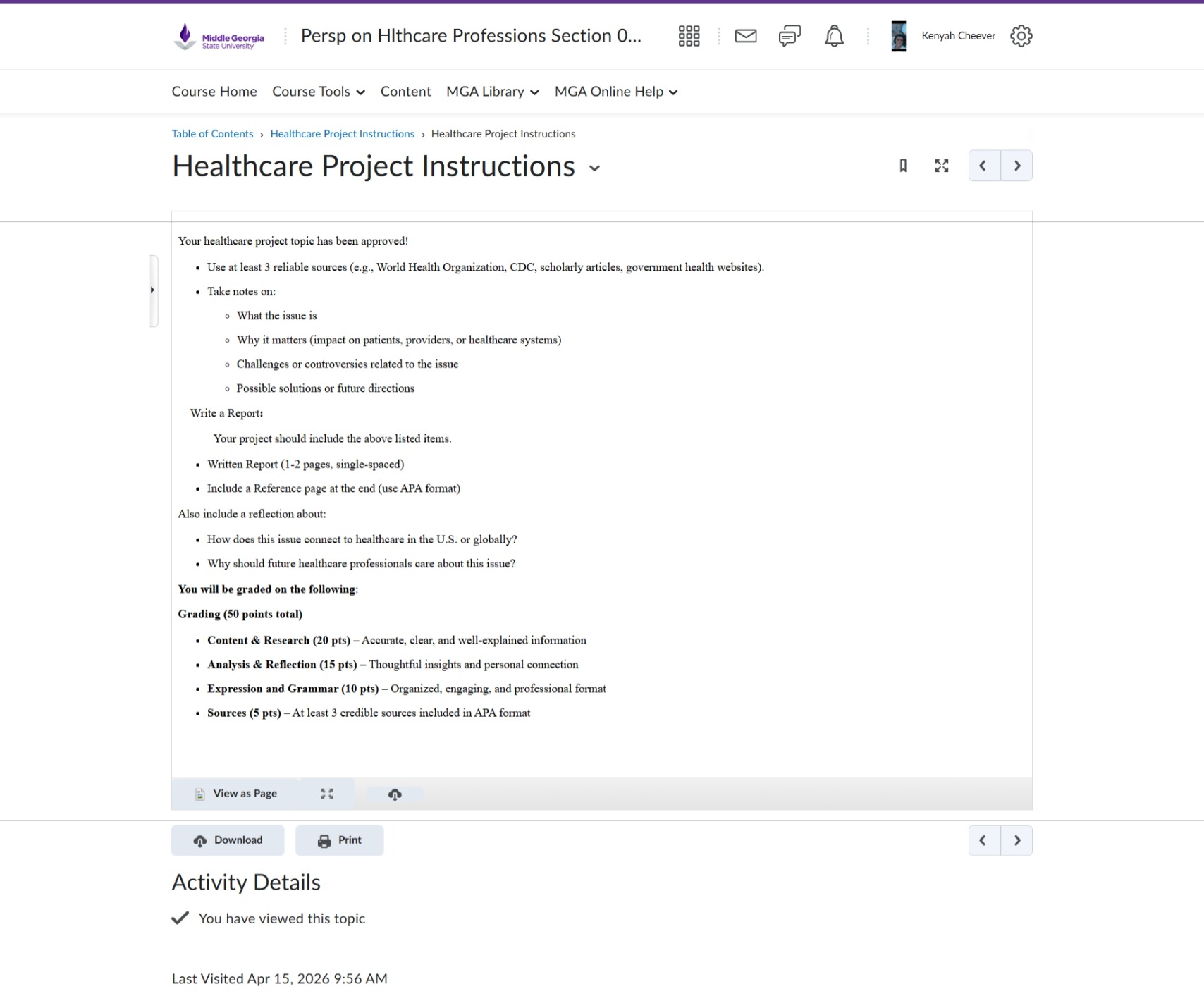
Task: Go to previous topic using top arrow
Action: [983, 166]
